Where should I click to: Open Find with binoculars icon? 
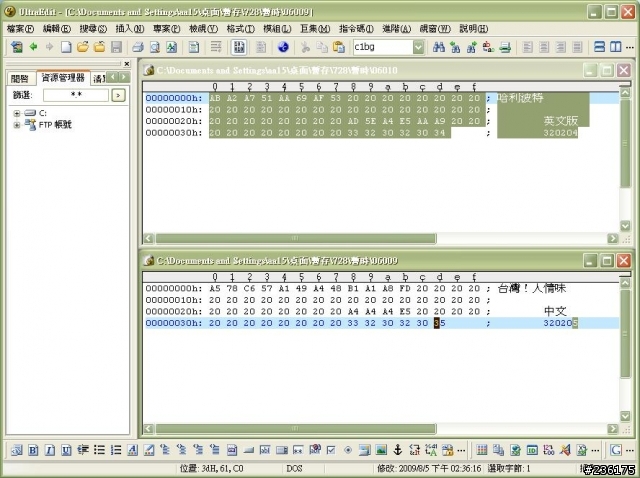[x=439, y=47]
